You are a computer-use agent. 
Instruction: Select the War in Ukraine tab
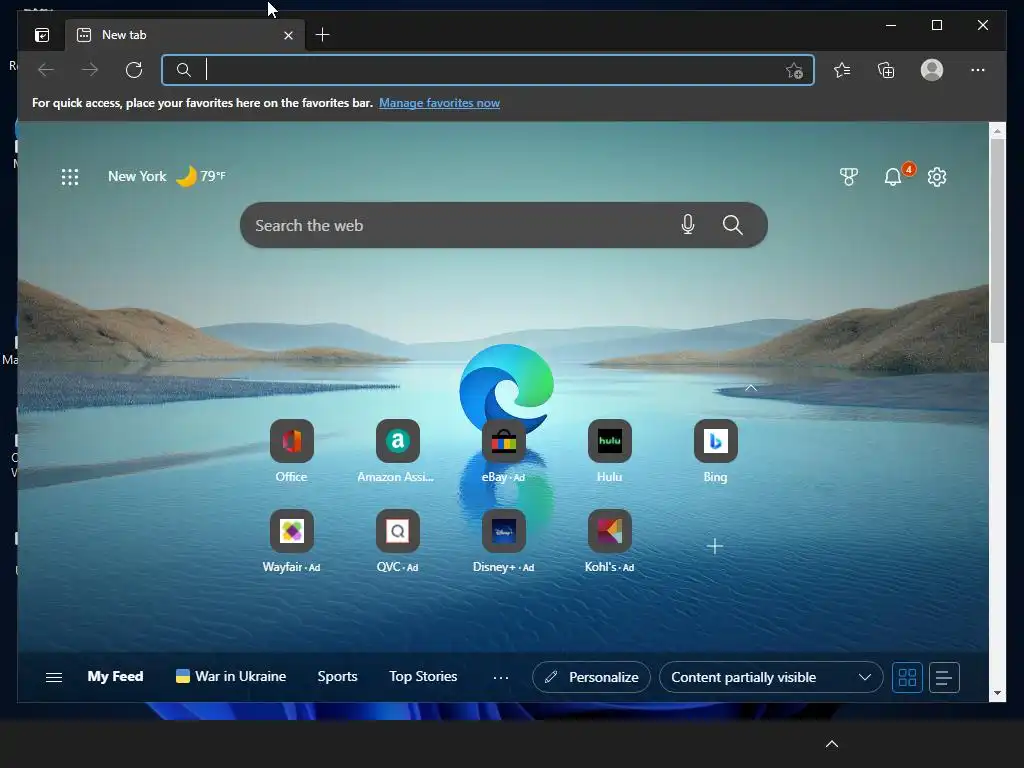(231, 677)
